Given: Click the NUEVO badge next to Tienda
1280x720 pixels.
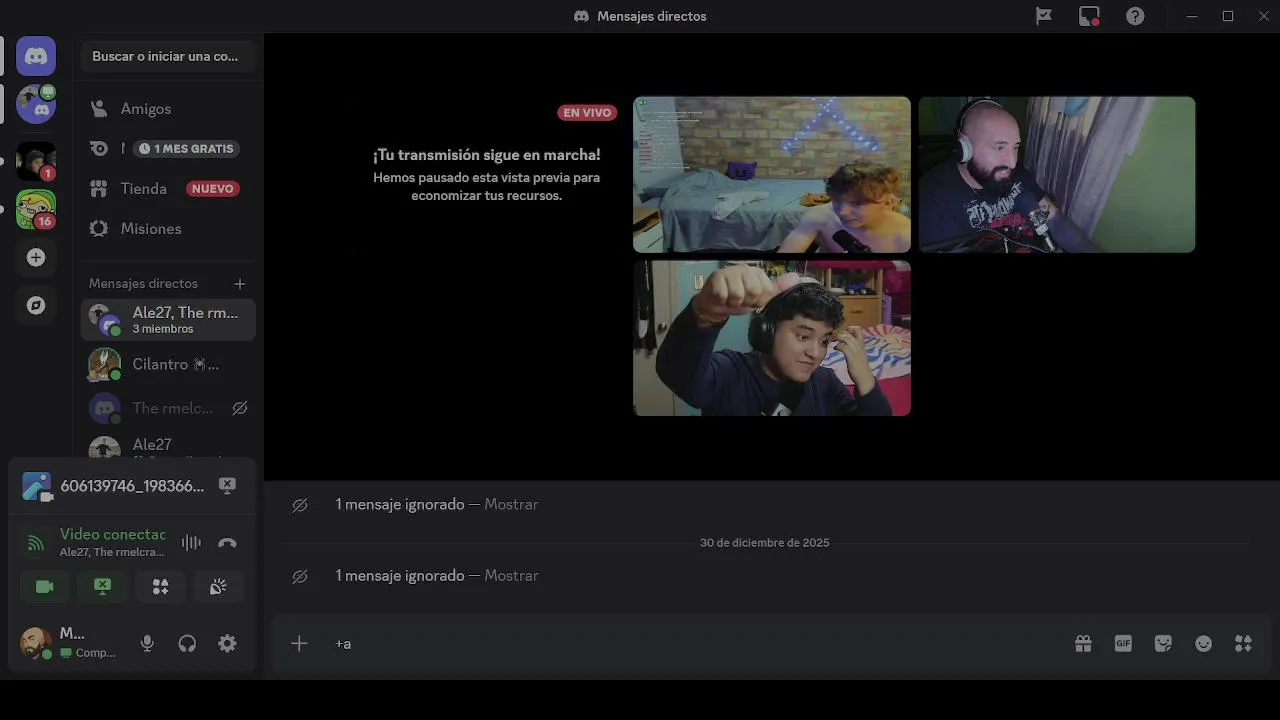Looking at the screenshot, I should pos(212,188).
